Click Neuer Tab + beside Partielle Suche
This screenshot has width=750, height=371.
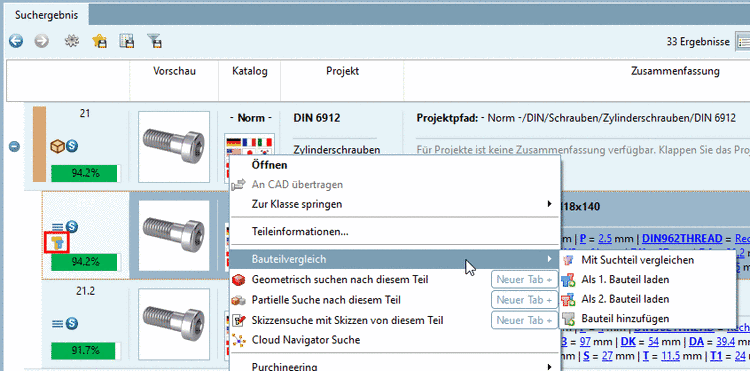click(524, 300)
